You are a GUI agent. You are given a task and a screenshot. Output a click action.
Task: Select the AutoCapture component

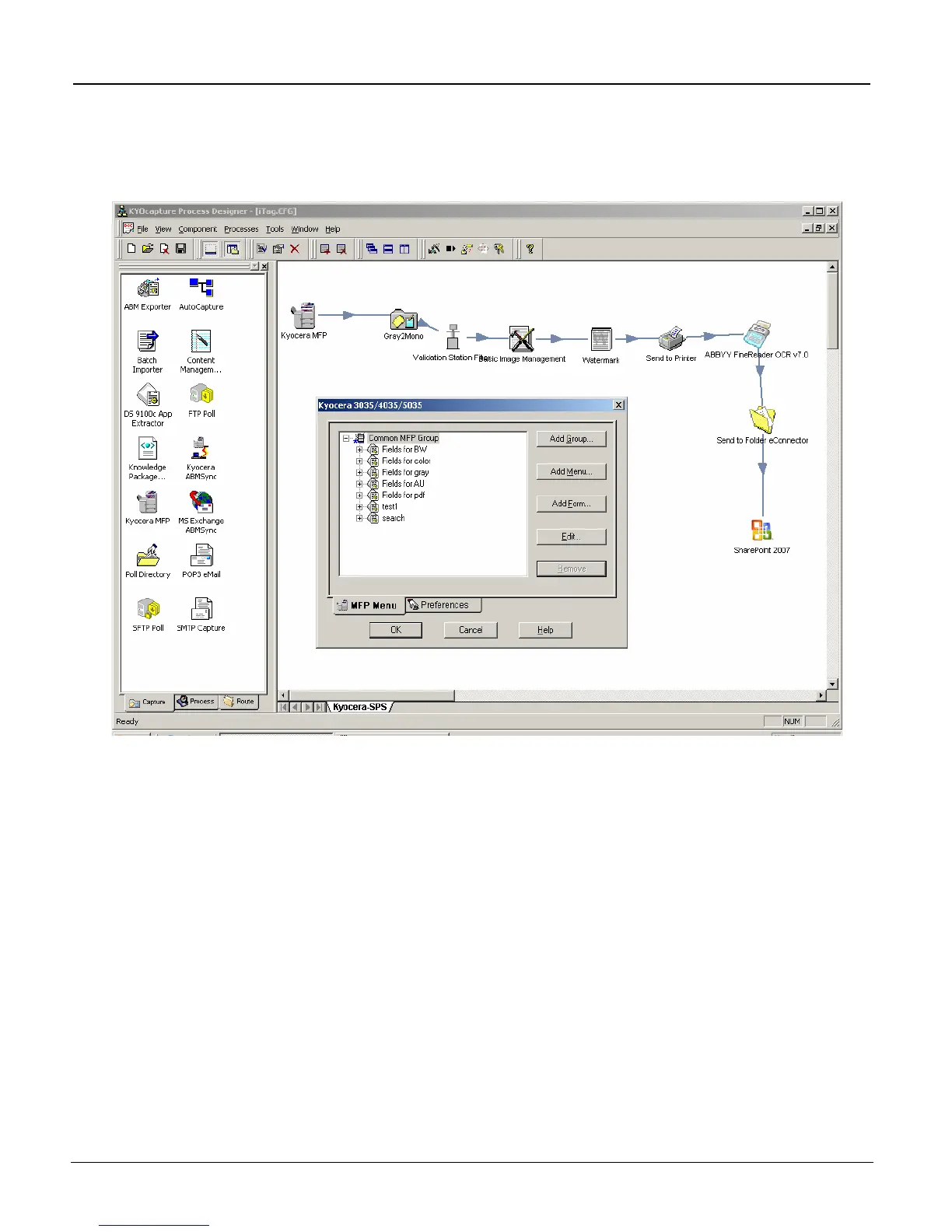click(x=201, y=294)
